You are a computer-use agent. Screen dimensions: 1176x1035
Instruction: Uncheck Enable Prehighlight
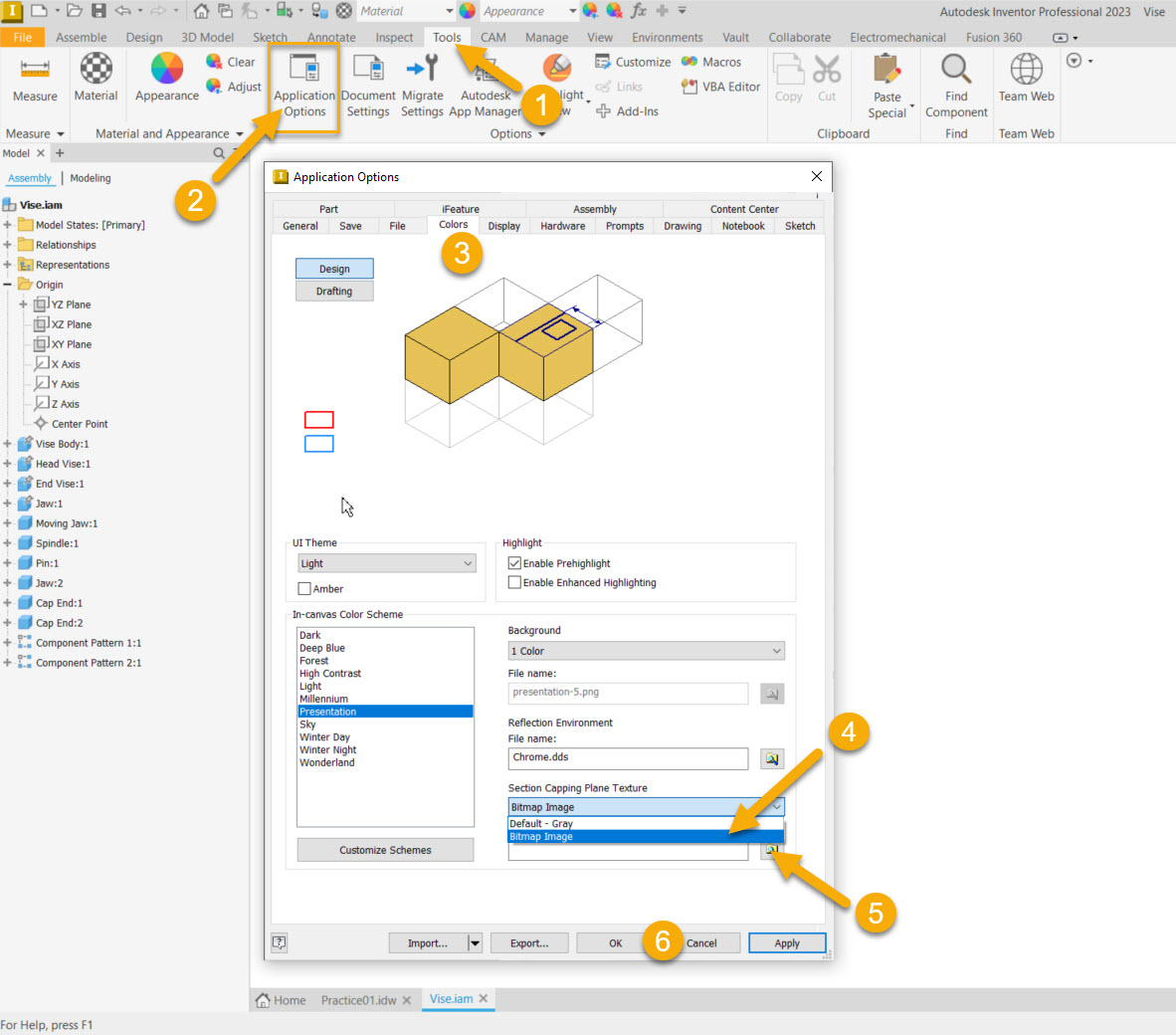(x=514, y=563)
